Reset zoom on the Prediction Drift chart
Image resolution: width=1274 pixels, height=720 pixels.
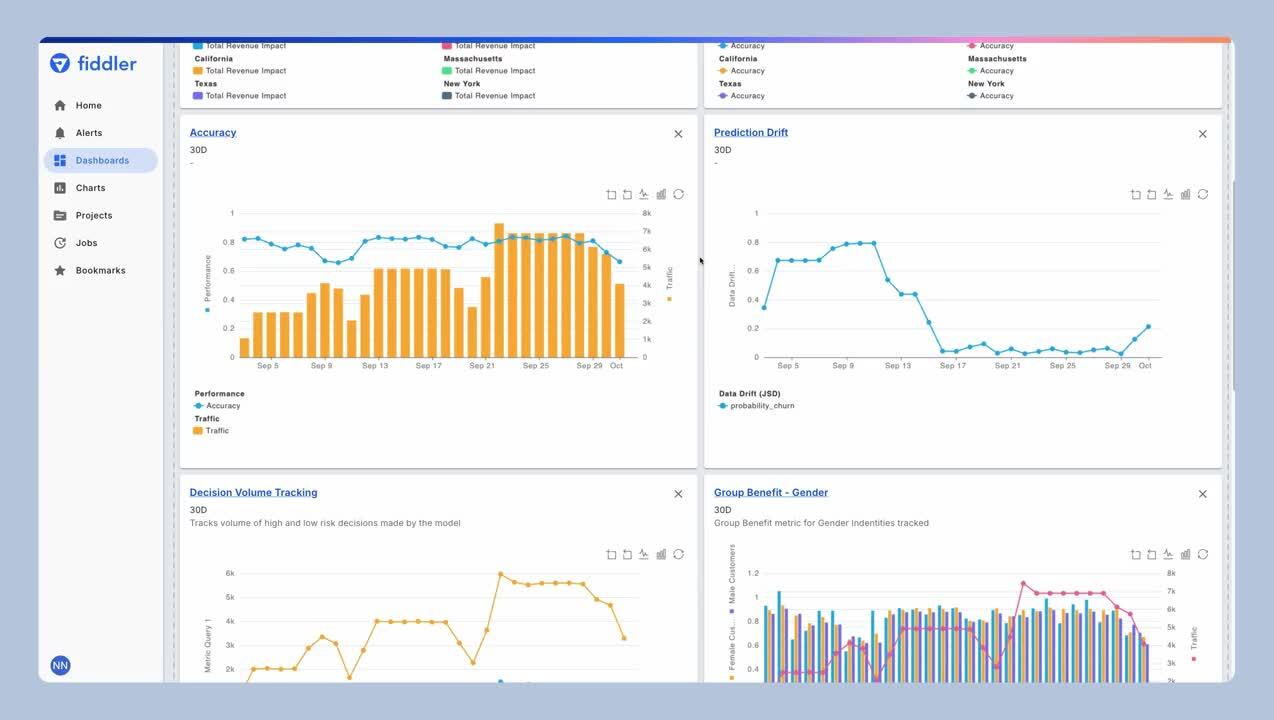(x=1151, y=194)
